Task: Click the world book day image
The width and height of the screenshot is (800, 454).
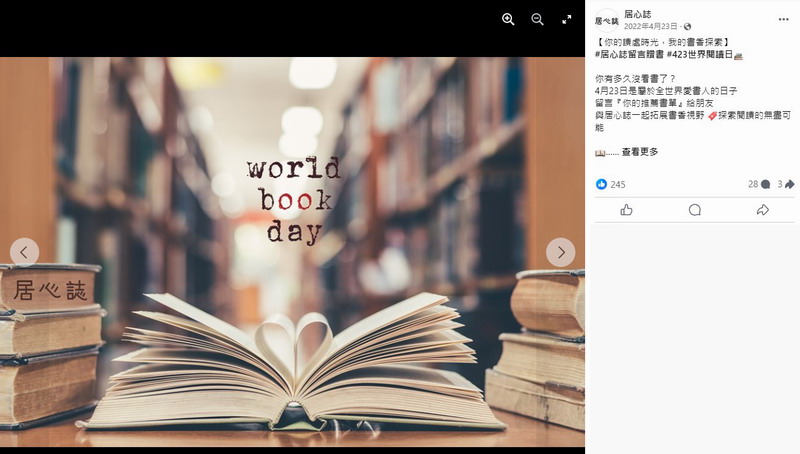Action: coord(292,252)
